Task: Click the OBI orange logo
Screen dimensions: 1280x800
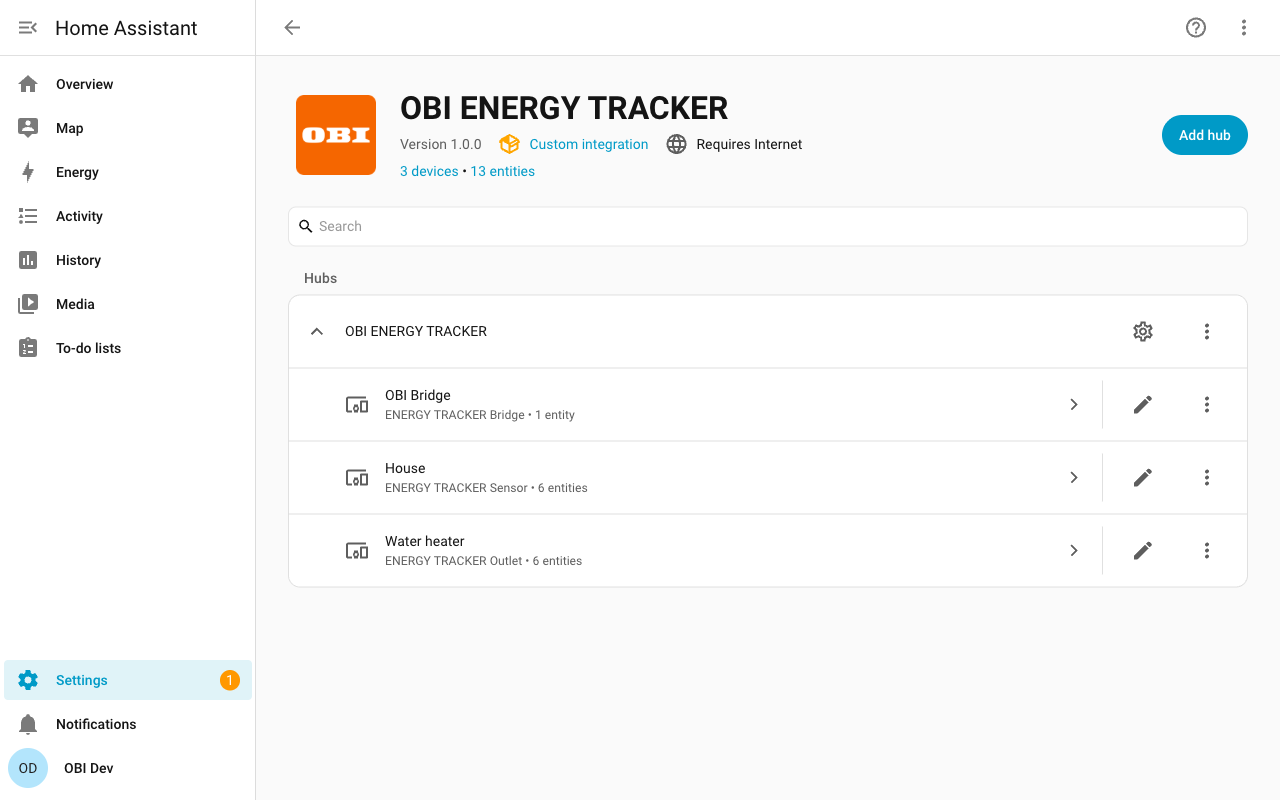Action: coord(336,135)
